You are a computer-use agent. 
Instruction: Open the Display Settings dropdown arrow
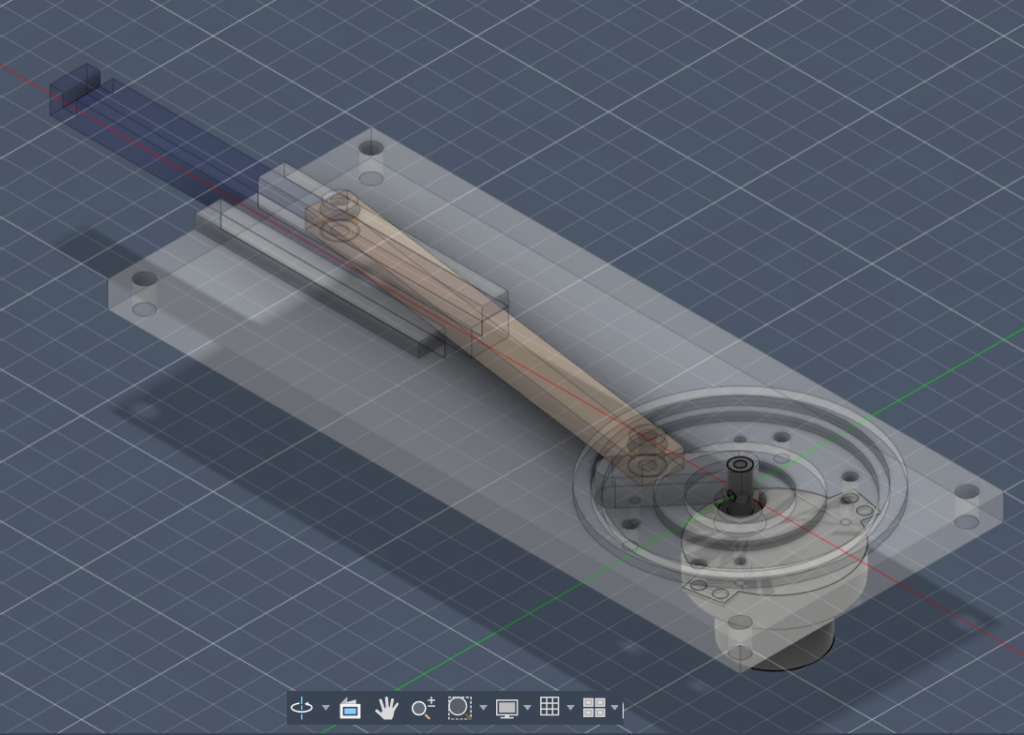pos(527,709)
